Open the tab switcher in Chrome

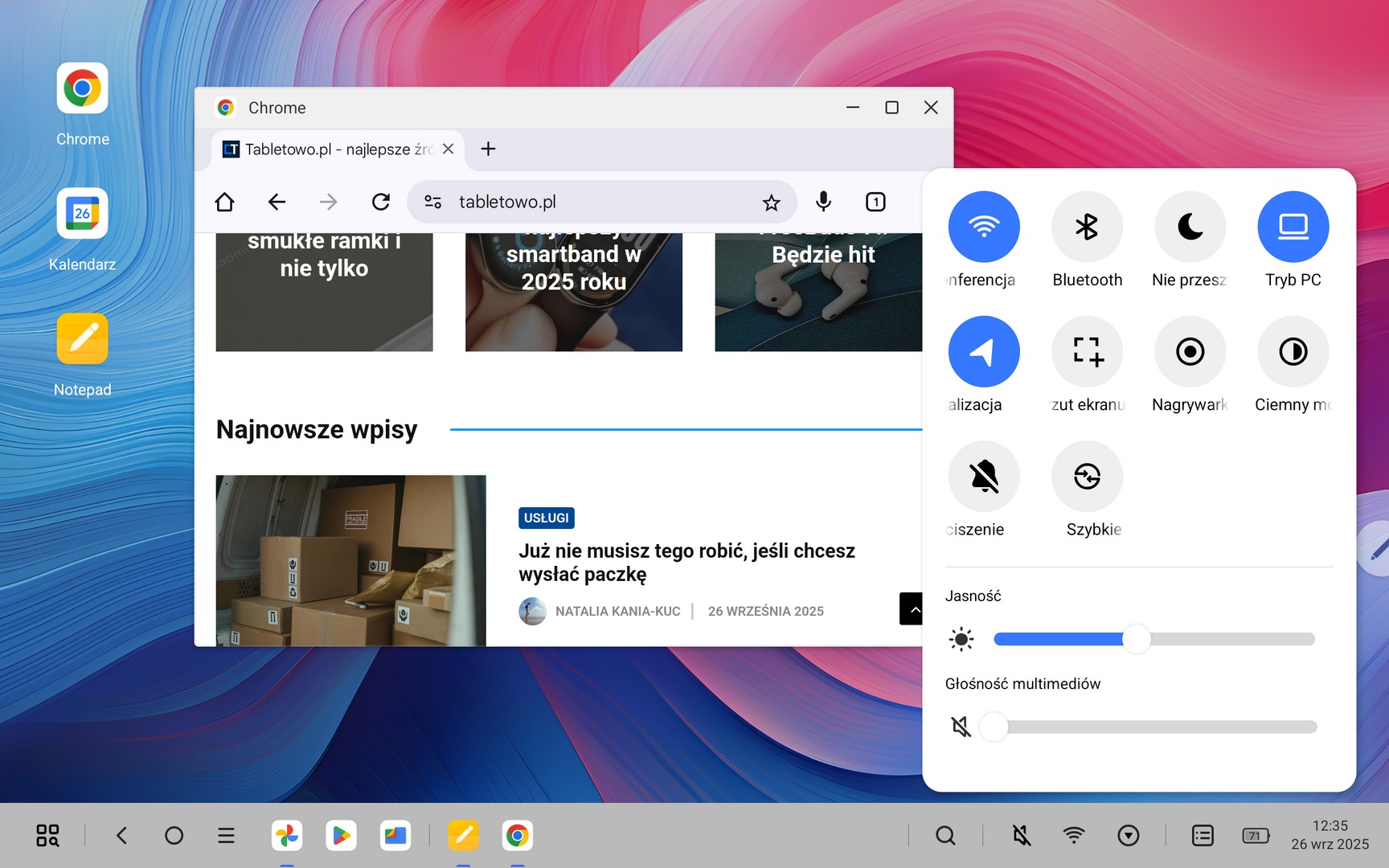click(x=875, y=202)
